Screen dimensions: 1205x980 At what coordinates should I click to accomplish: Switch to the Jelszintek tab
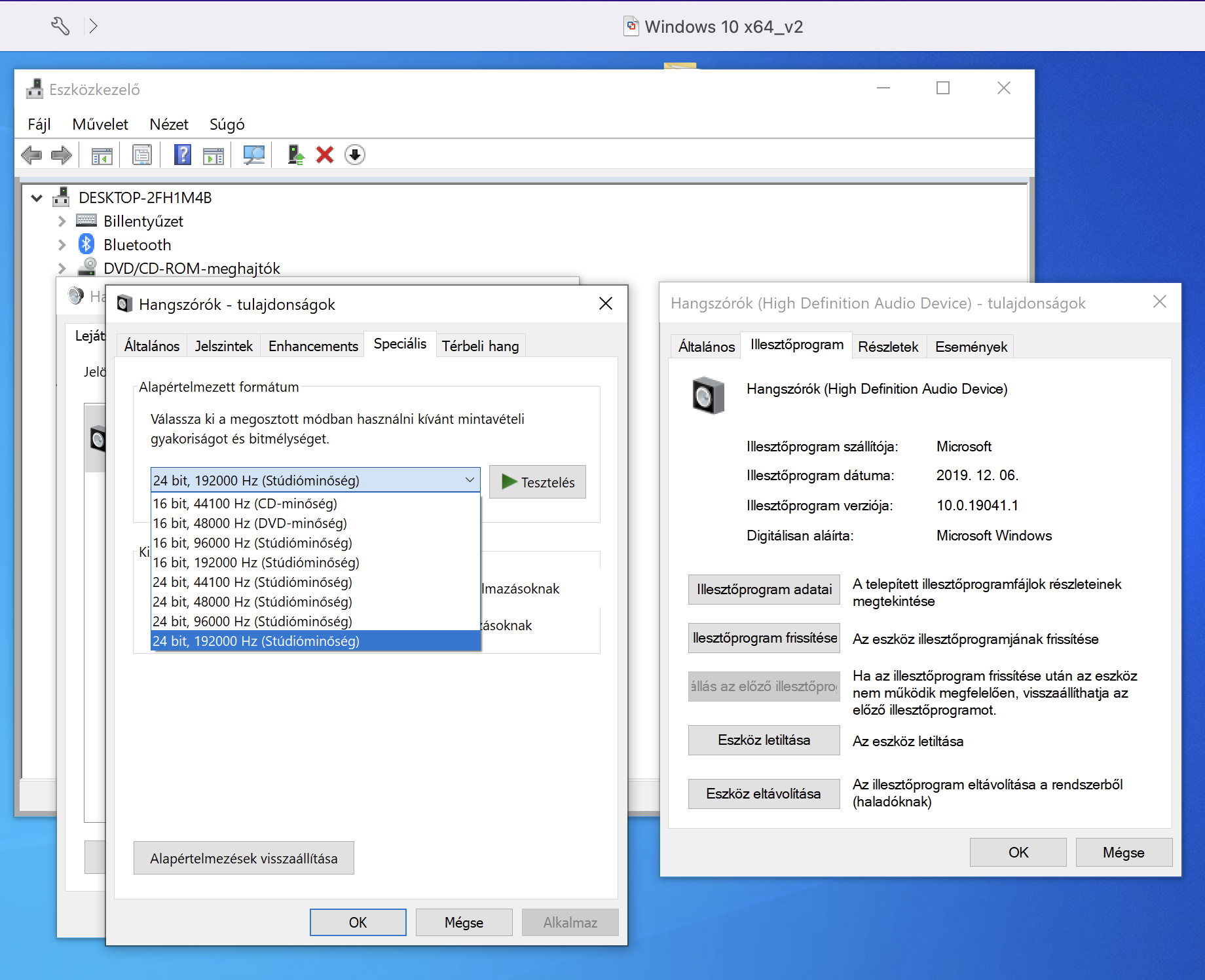coord(224,346)
